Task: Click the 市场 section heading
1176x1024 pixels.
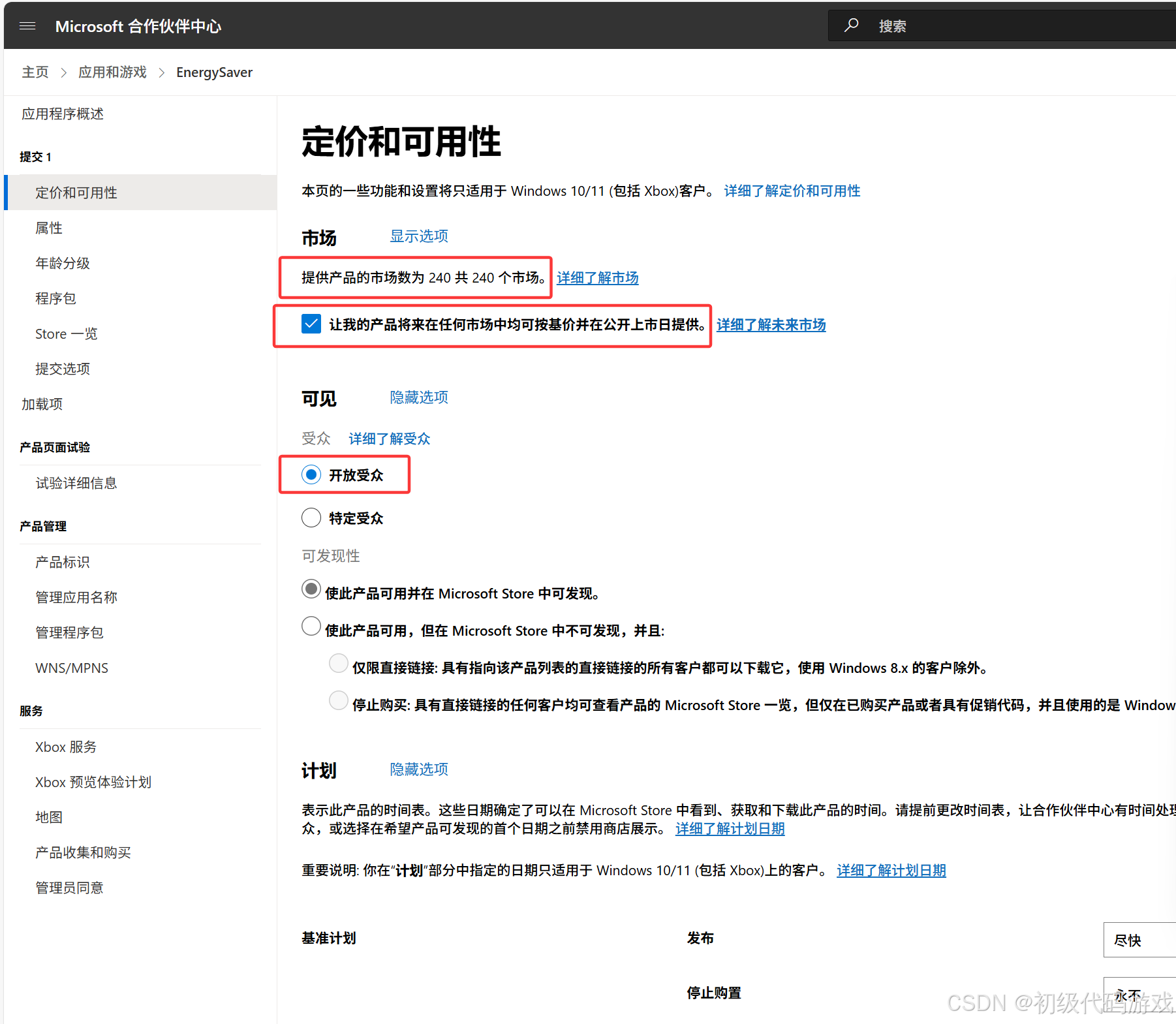Action: (x=319, y=238)
